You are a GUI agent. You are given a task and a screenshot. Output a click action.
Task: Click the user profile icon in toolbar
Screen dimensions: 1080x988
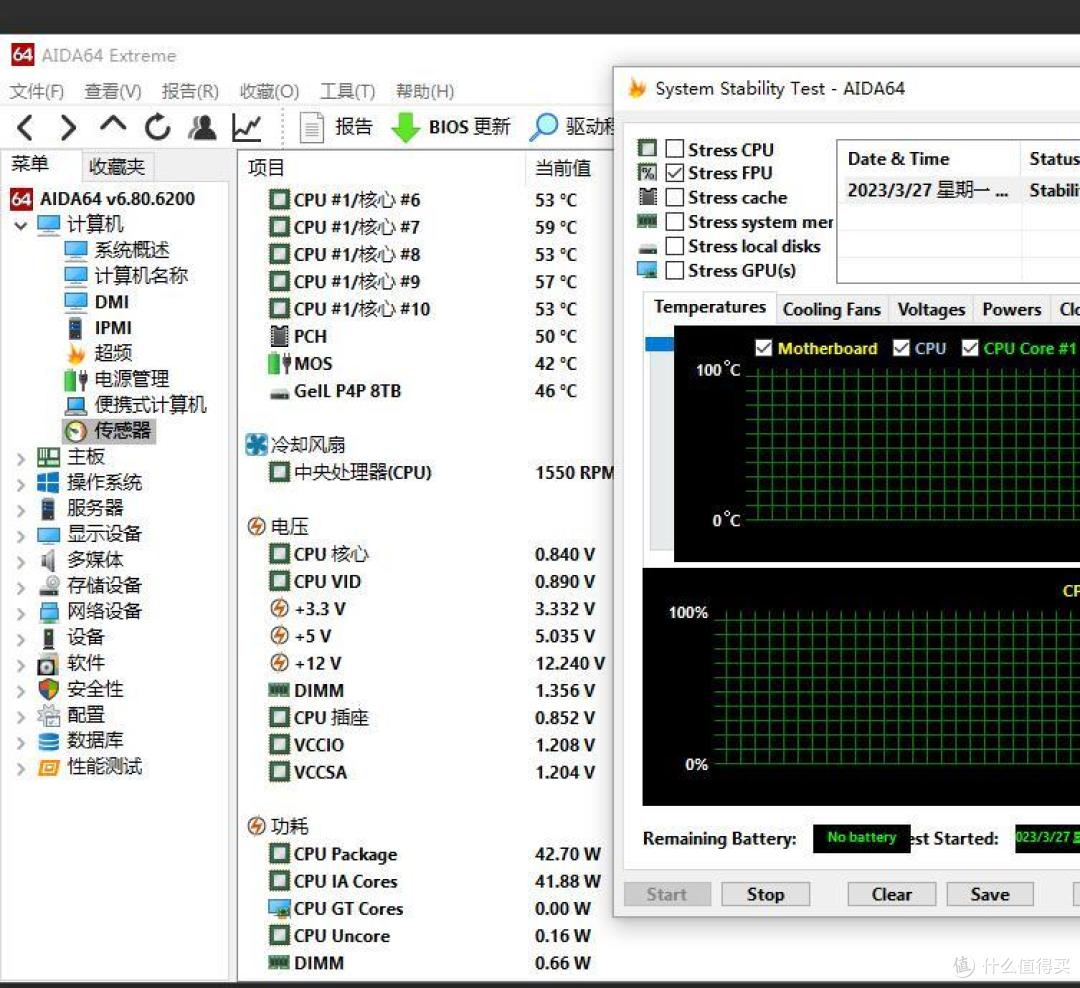point(202,127)
